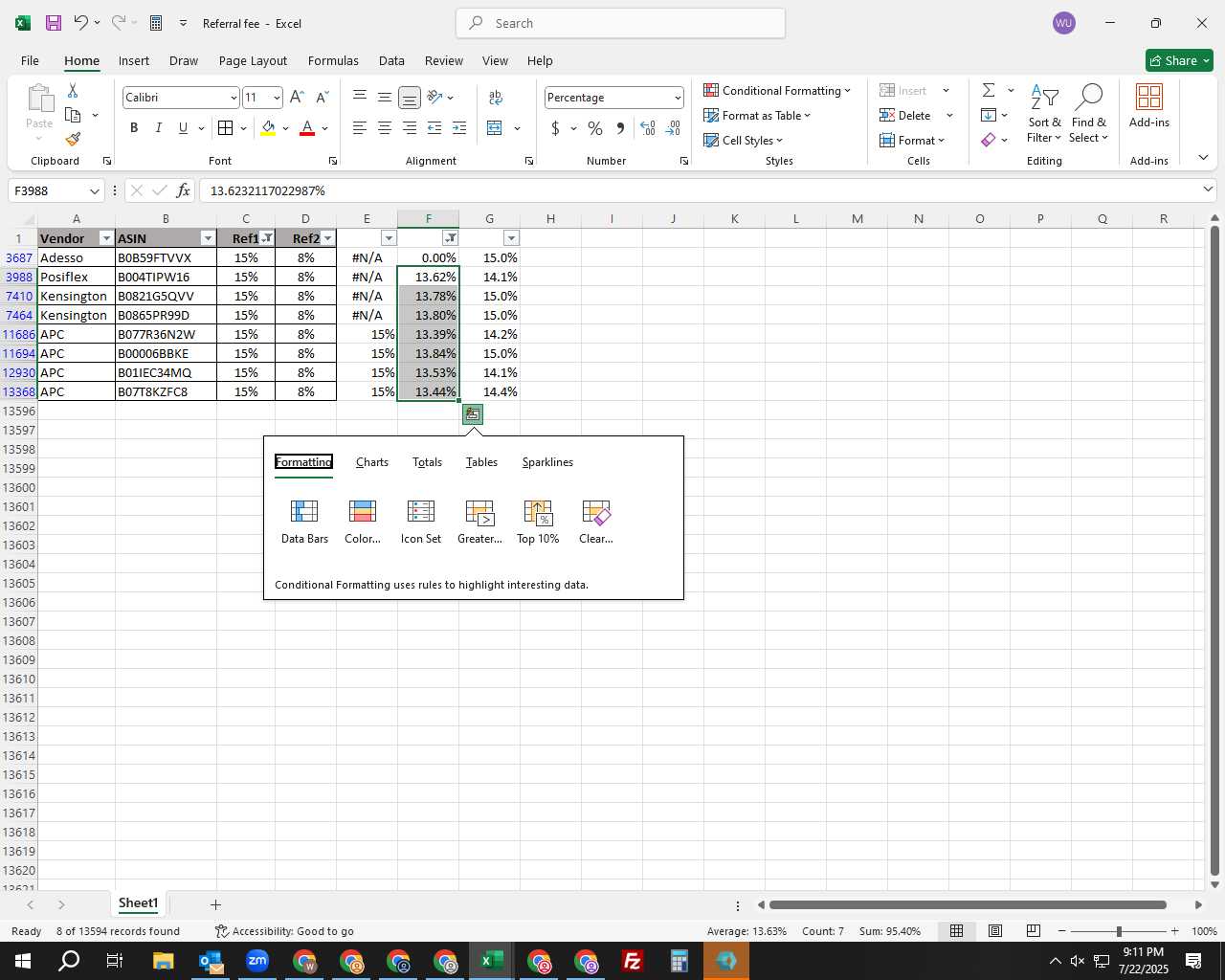Toggle underline formatting
The height and width of the screenshot is (980, 1225).
point(183,128)
